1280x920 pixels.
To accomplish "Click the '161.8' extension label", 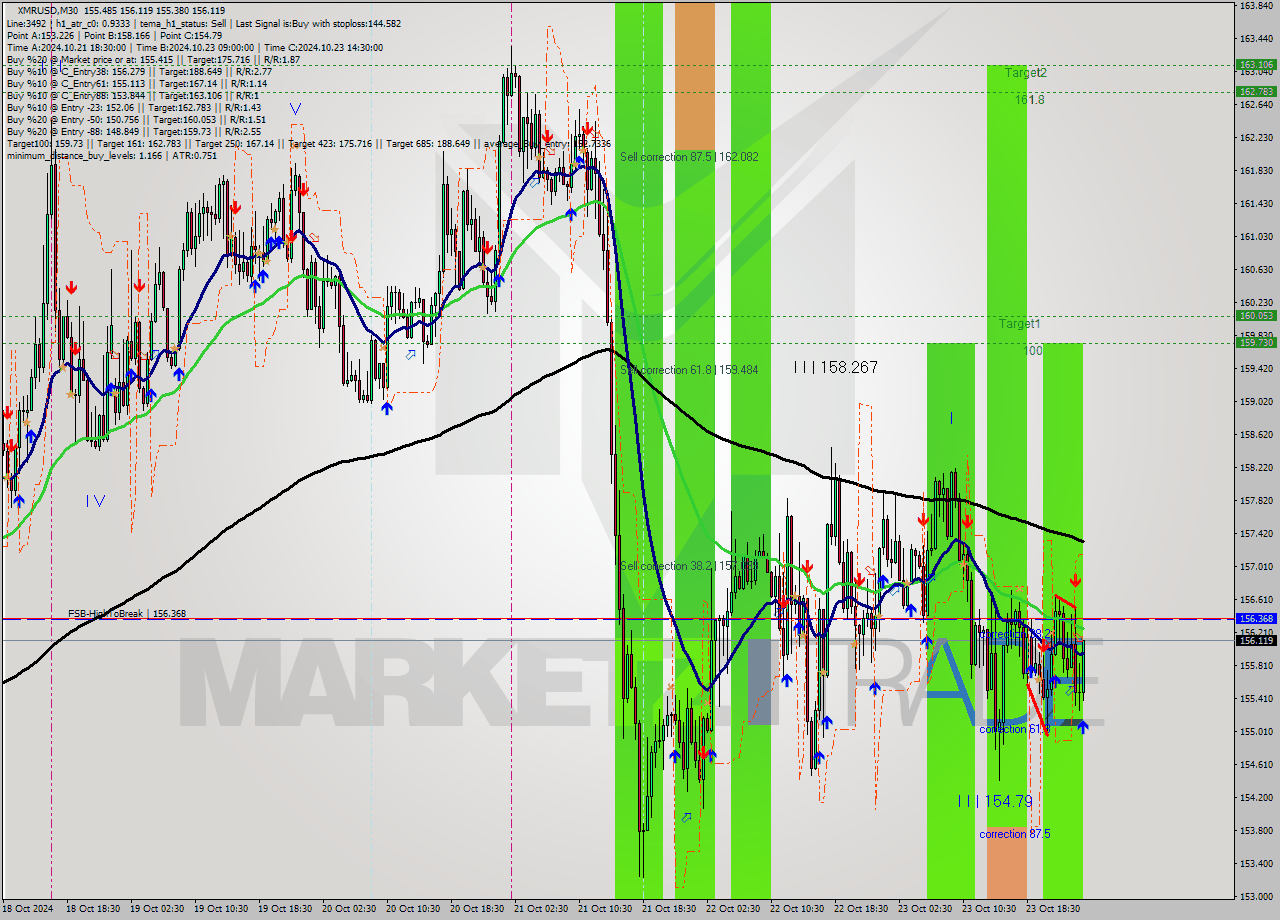I will click(x=1030, y=100).
